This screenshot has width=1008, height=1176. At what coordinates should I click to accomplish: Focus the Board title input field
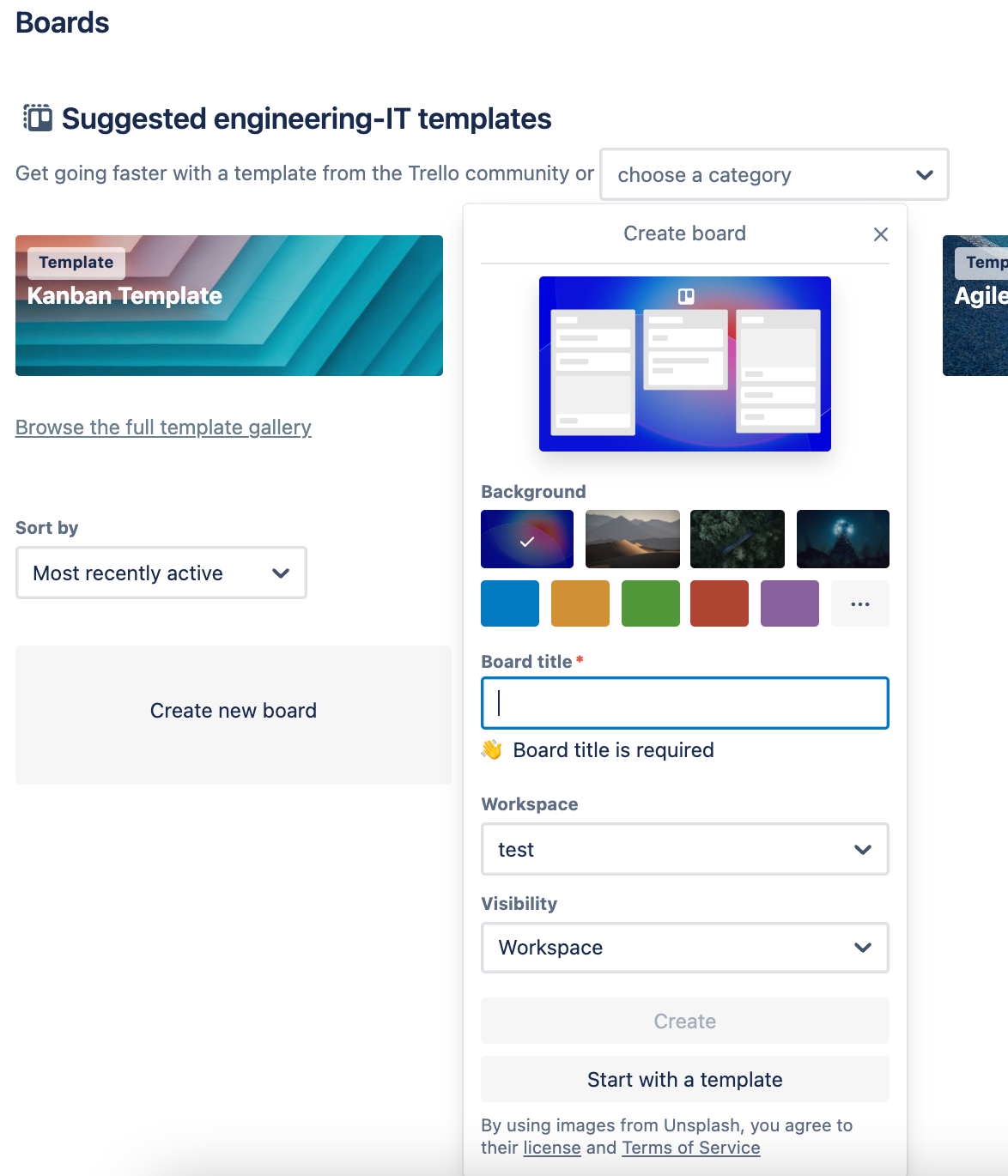[x=685, y=703]
